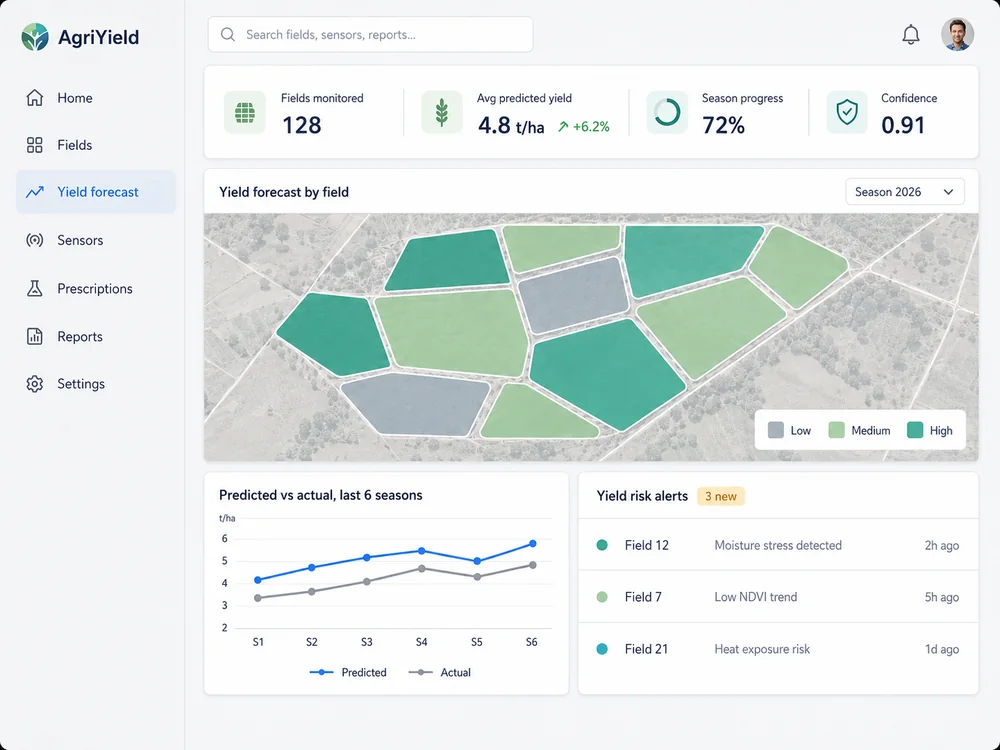Open the Fields section
Viewport: 1000px width, 750px height.
tap(96, 145)
